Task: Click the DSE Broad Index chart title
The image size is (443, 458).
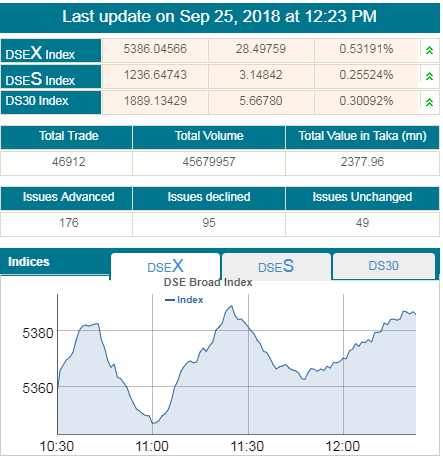Action: (208, 282)
